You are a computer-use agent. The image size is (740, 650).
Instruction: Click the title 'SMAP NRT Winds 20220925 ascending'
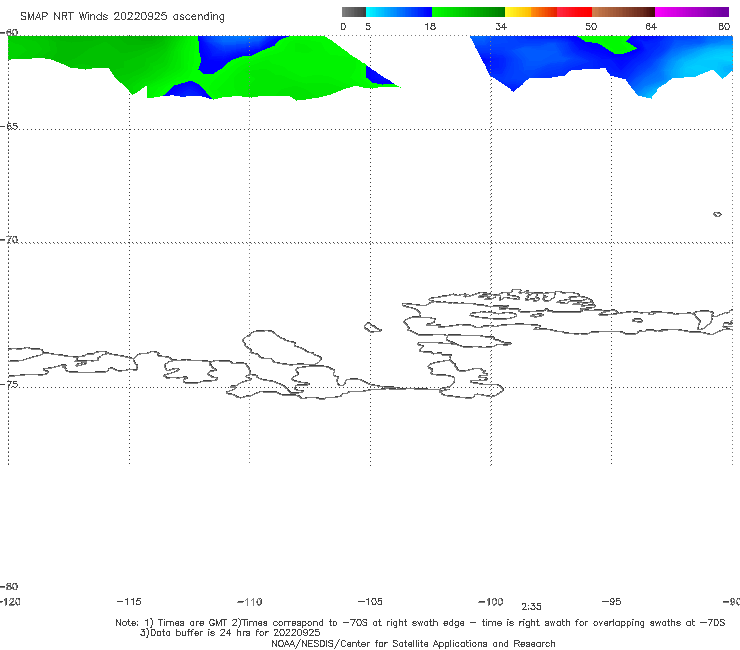tap(122, 17)
